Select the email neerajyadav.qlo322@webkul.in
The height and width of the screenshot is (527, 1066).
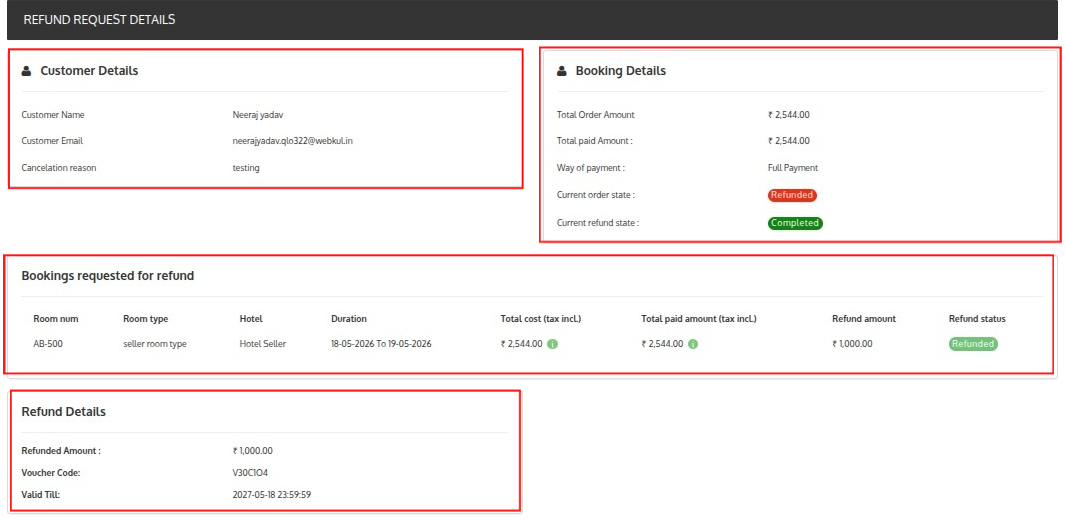point(292,141)
